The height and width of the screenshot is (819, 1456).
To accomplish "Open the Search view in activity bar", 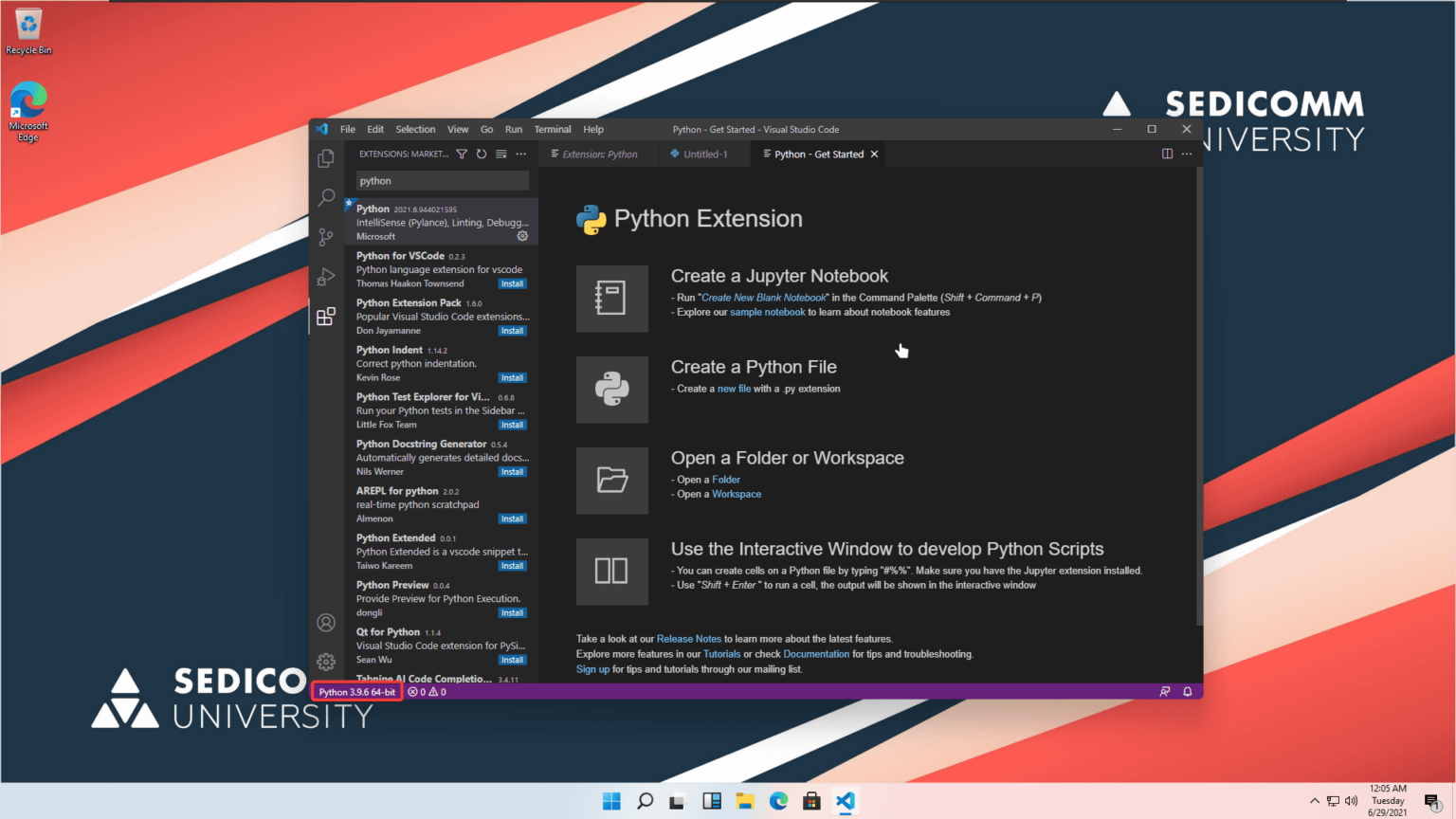I will coord(326,197).
